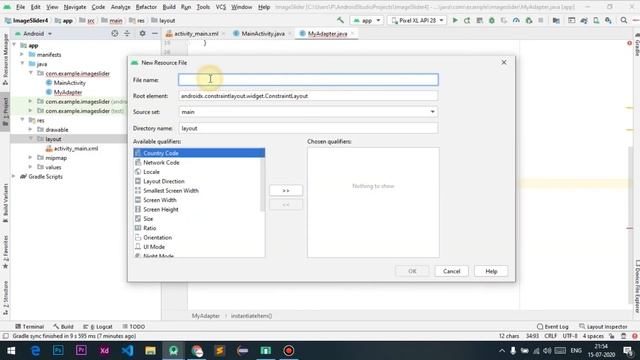The height and width of the screenshot is (360, 640).
Task: Open Premiere Pro from the taskbar
Action: 81,351
